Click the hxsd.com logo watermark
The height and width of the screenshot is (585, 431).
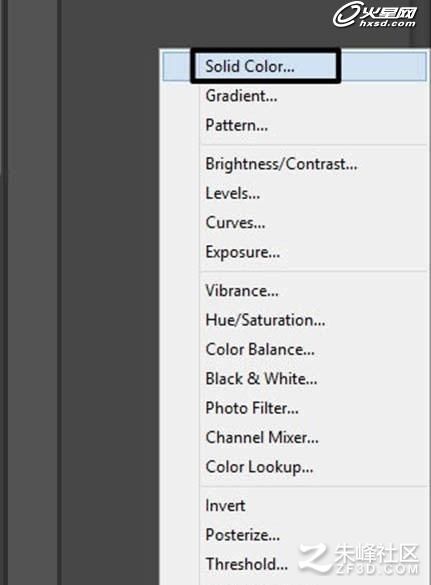pyautogui.click(x=374, y=15)
